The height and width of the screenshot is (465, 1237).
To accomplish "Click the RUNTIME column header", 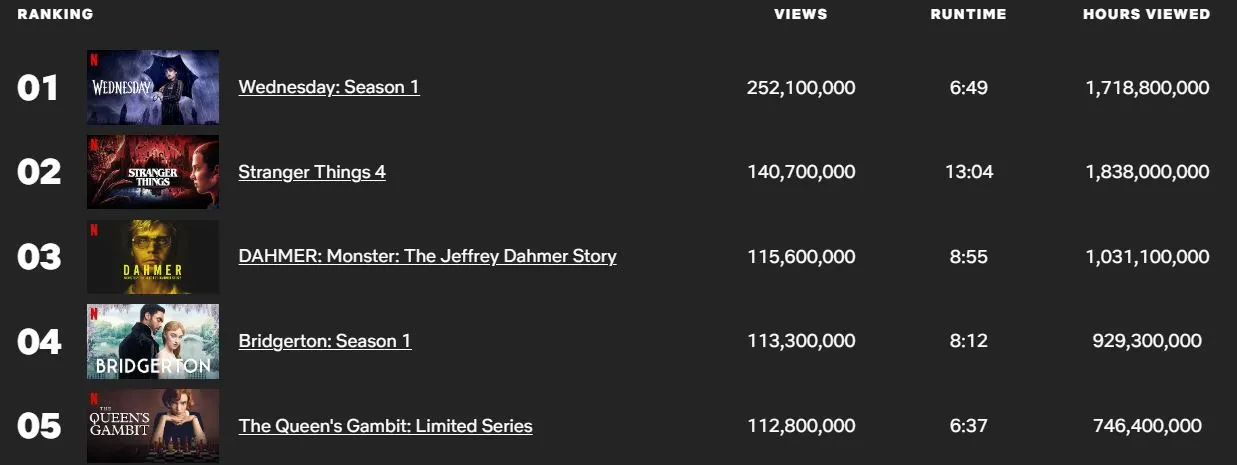I will click(968, 14).
